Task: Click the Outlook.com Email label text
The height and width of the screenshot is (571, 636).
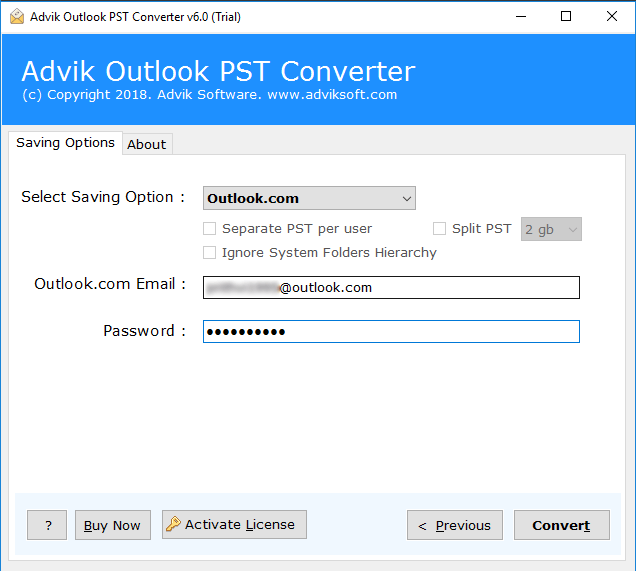Action: pos(110,284)
